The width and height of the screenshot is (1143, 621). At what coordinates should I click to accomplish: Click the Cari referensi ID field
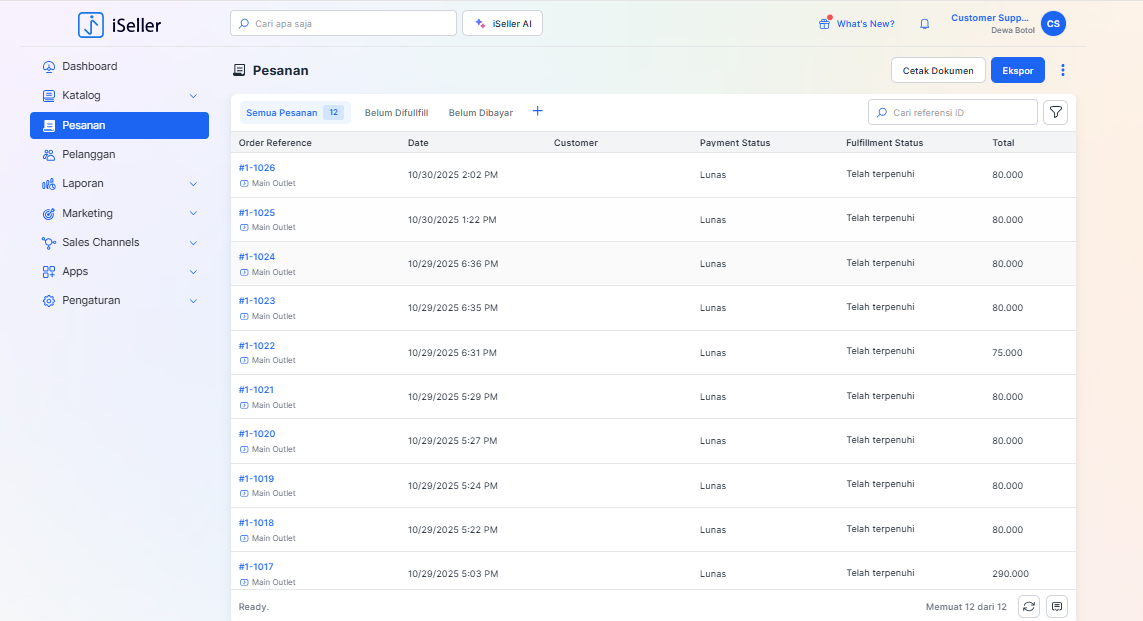[x=960, y=113]
